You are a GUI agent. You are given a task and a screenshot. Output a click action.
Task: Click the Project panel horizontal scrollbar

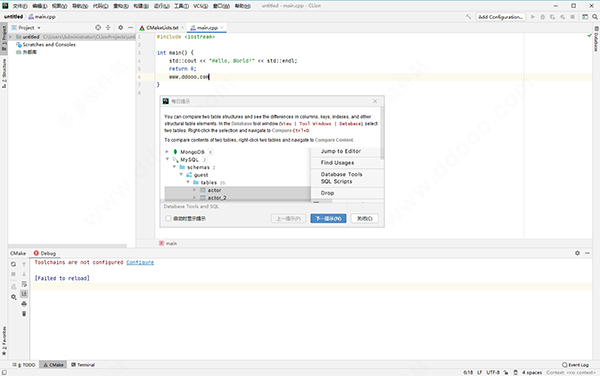click(67, 246)
